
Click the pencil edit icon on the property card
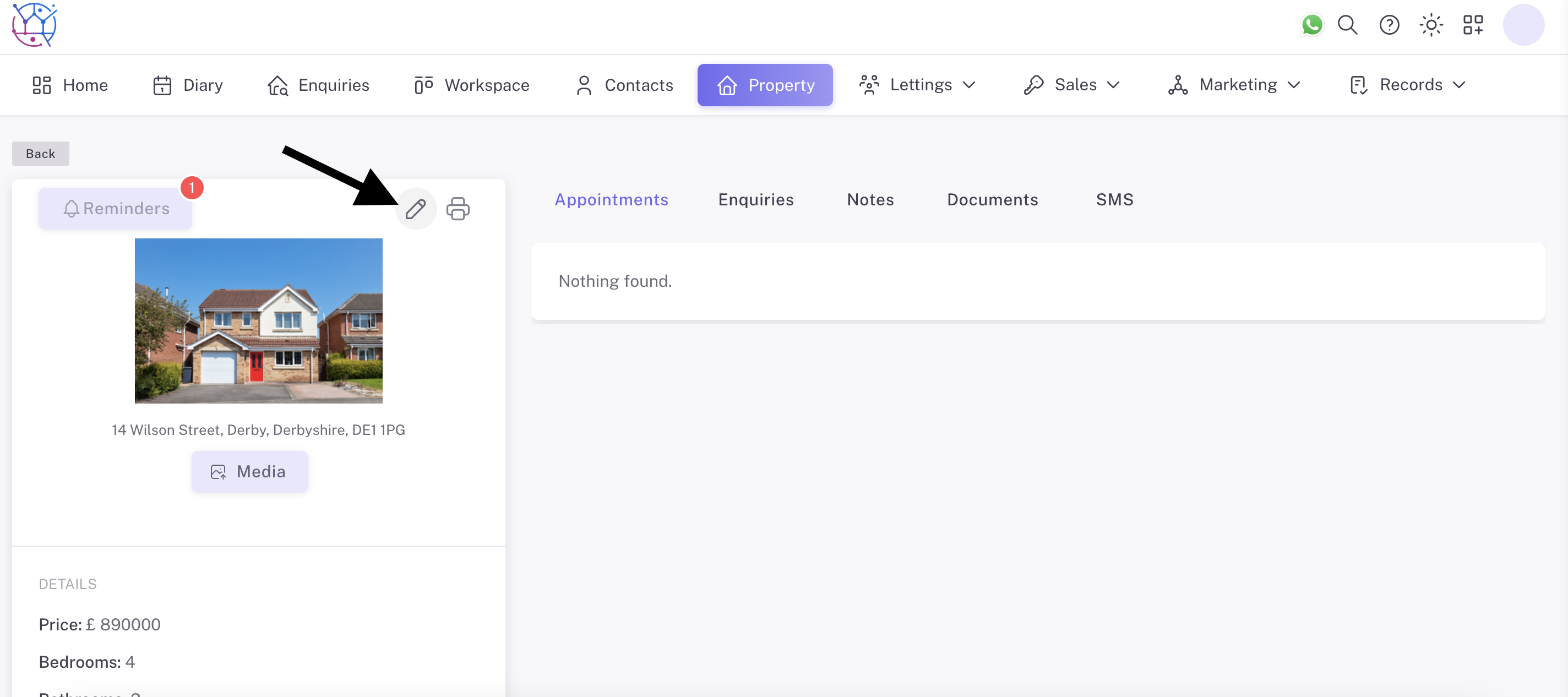[416, 208]
